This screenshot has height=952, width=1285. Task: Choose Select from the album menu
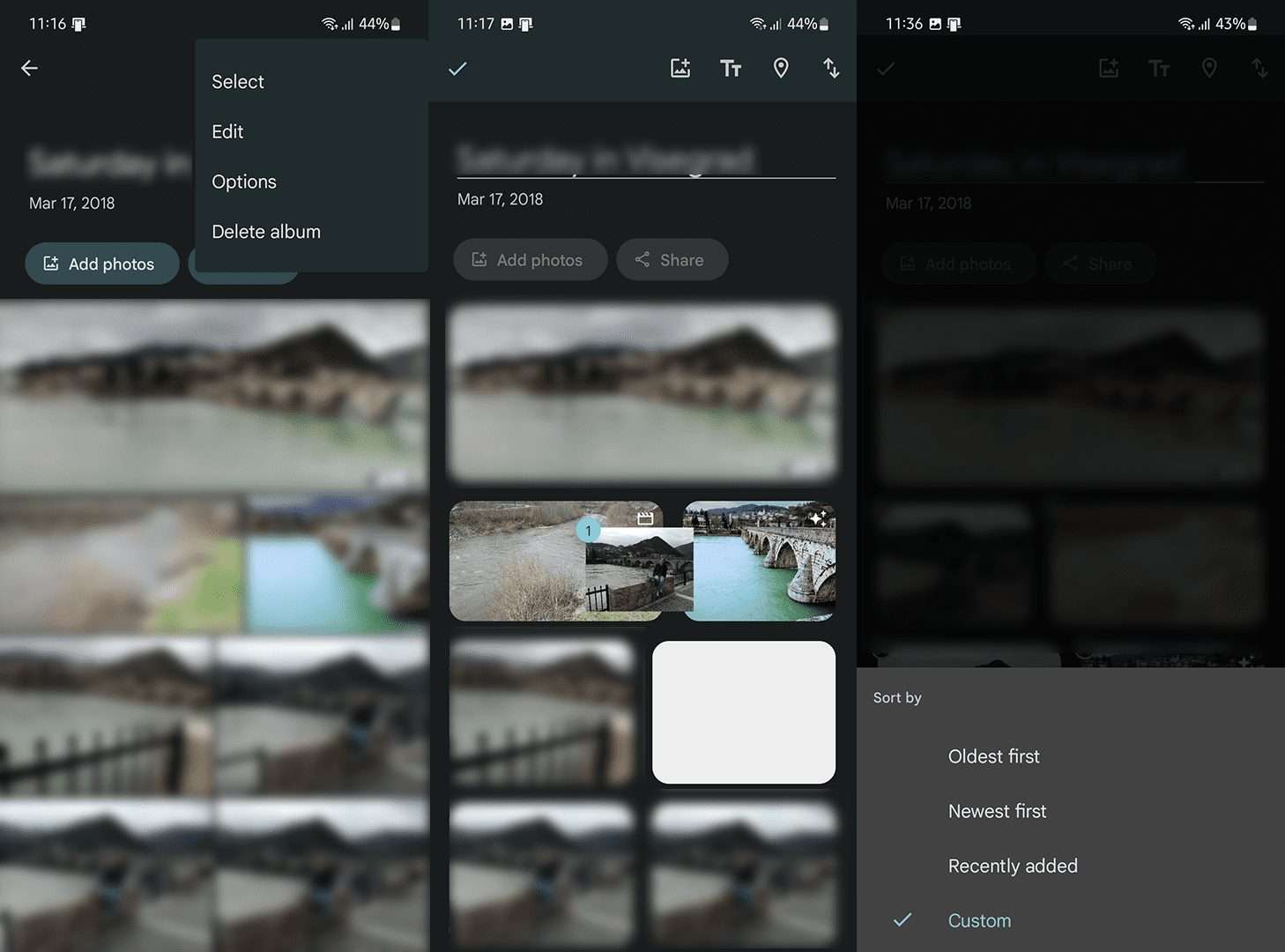pyautogui.click(x=237, y=81)
